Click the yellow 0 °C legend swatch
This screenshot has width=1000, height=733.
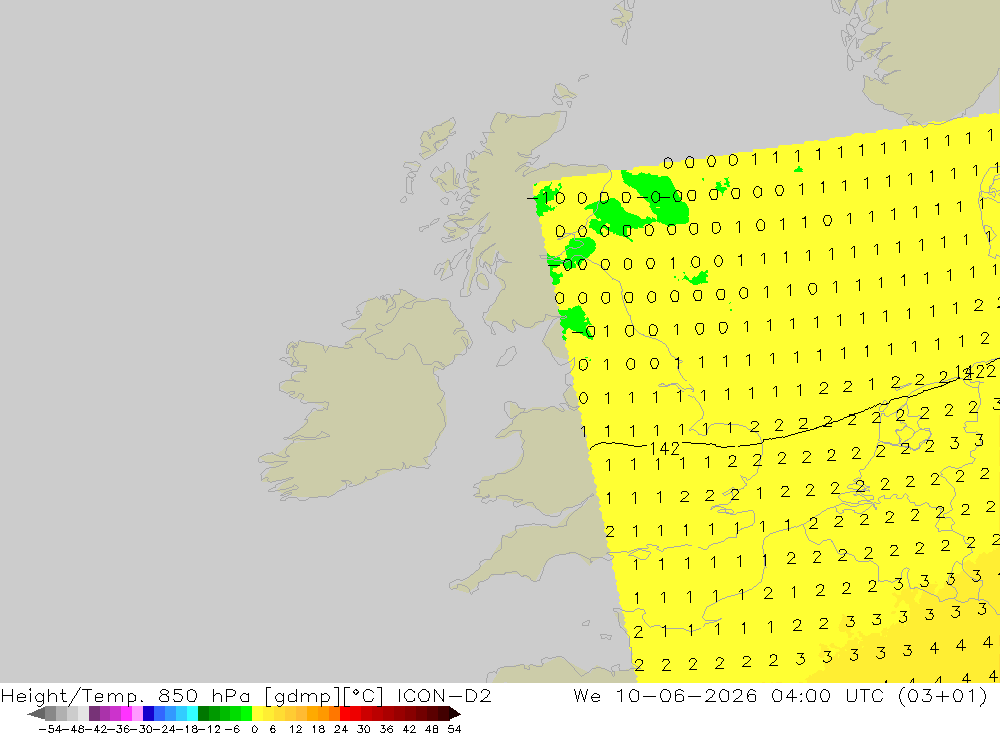258,713
